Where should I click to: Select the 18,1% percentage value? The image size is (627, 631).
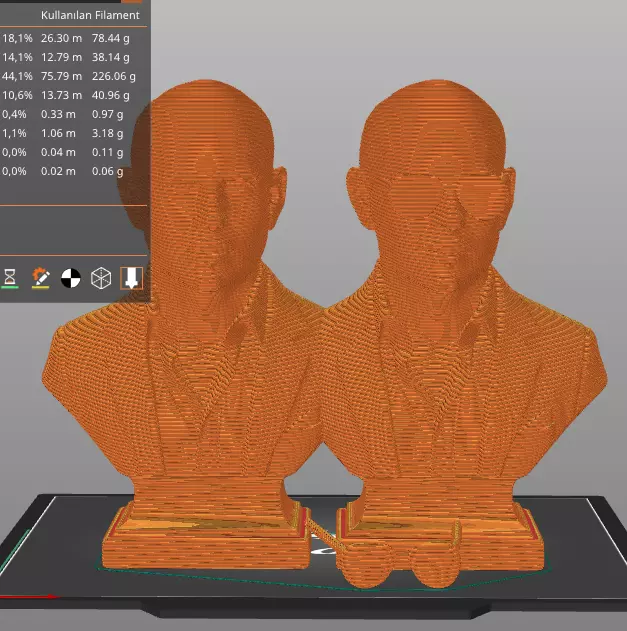17,38
